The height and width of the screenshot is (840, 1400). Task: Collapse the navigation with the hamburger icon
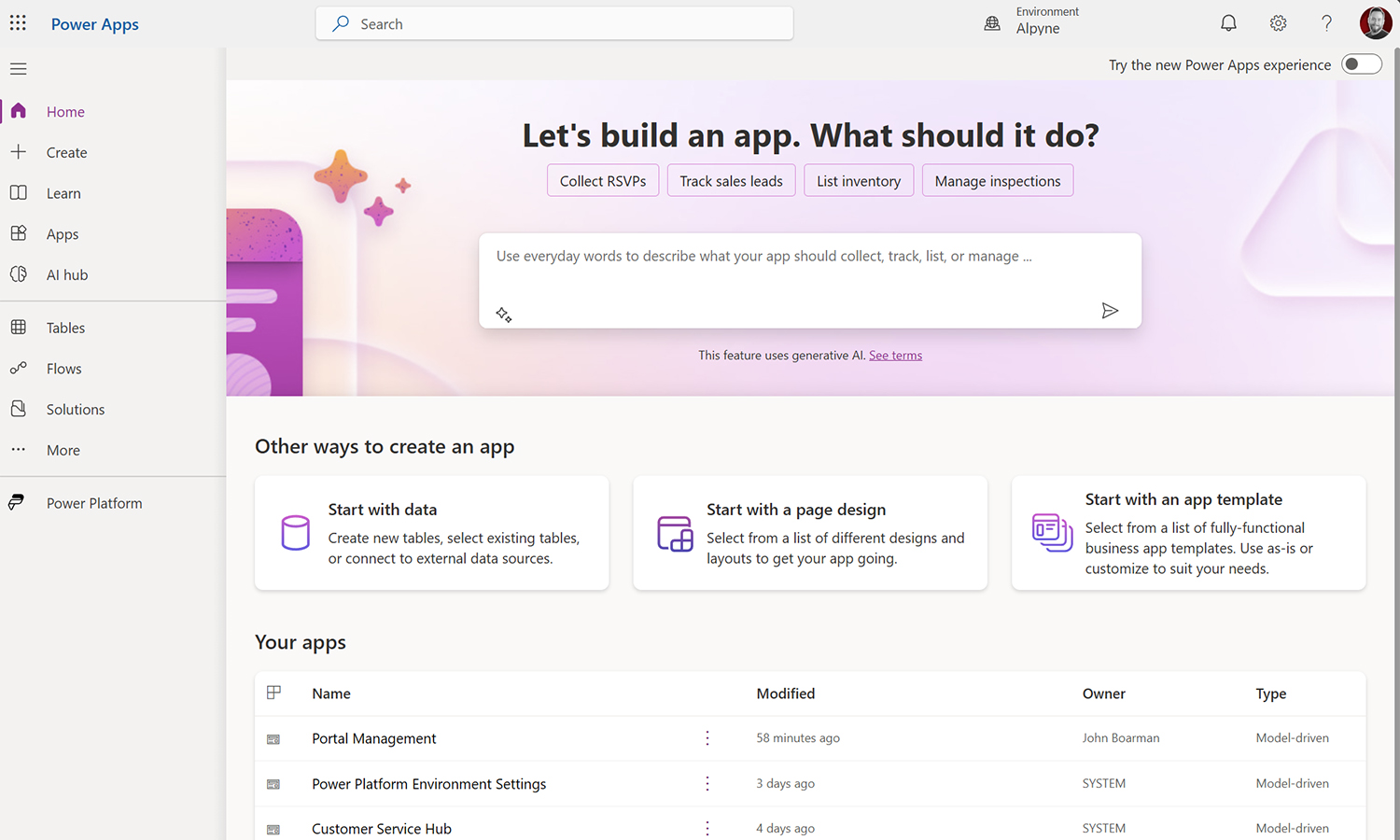18,68
